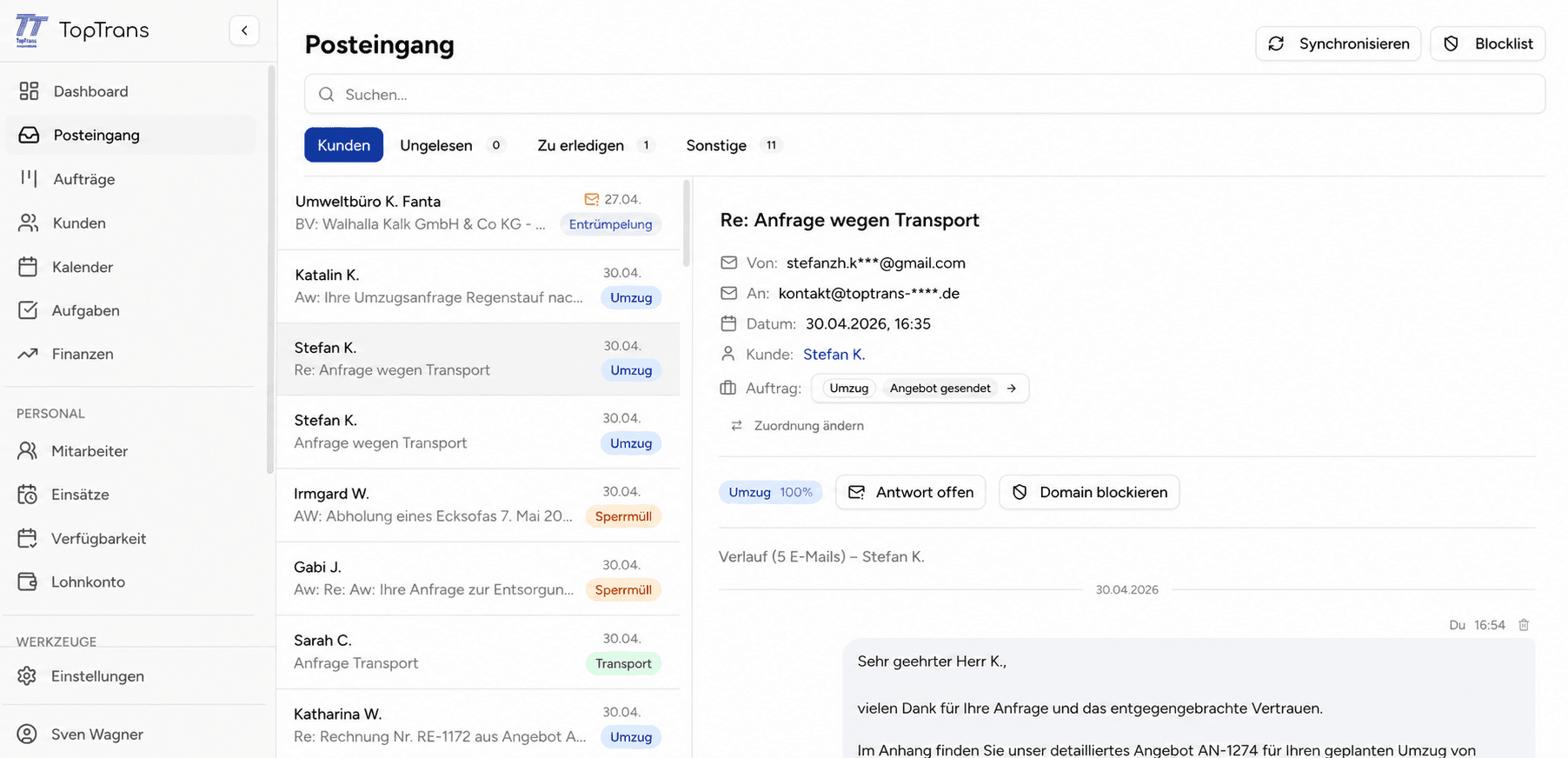This screenshot has width=1568, height=758.
Task: Click the Finanzen trend icon
Action: point(28,354)
